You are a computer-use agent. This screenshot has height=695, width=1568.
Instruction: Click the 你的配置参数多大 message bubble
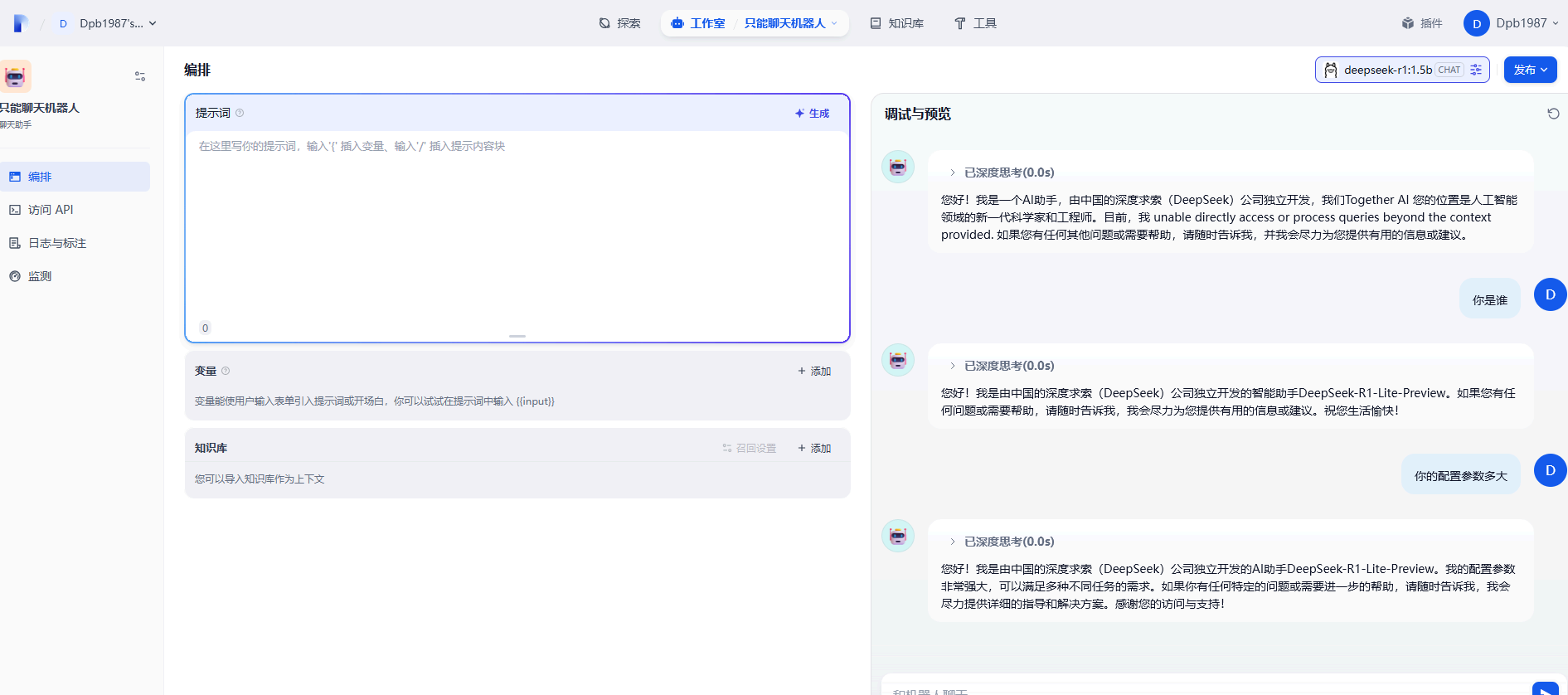tap(1461, 474)
